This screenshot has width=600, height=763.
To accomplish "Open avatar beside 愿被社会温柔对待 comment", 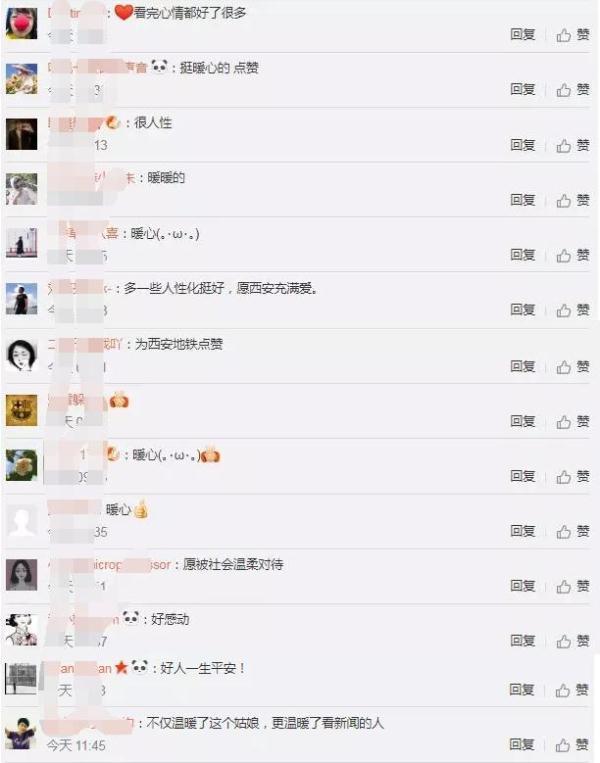I will (21, 575).
